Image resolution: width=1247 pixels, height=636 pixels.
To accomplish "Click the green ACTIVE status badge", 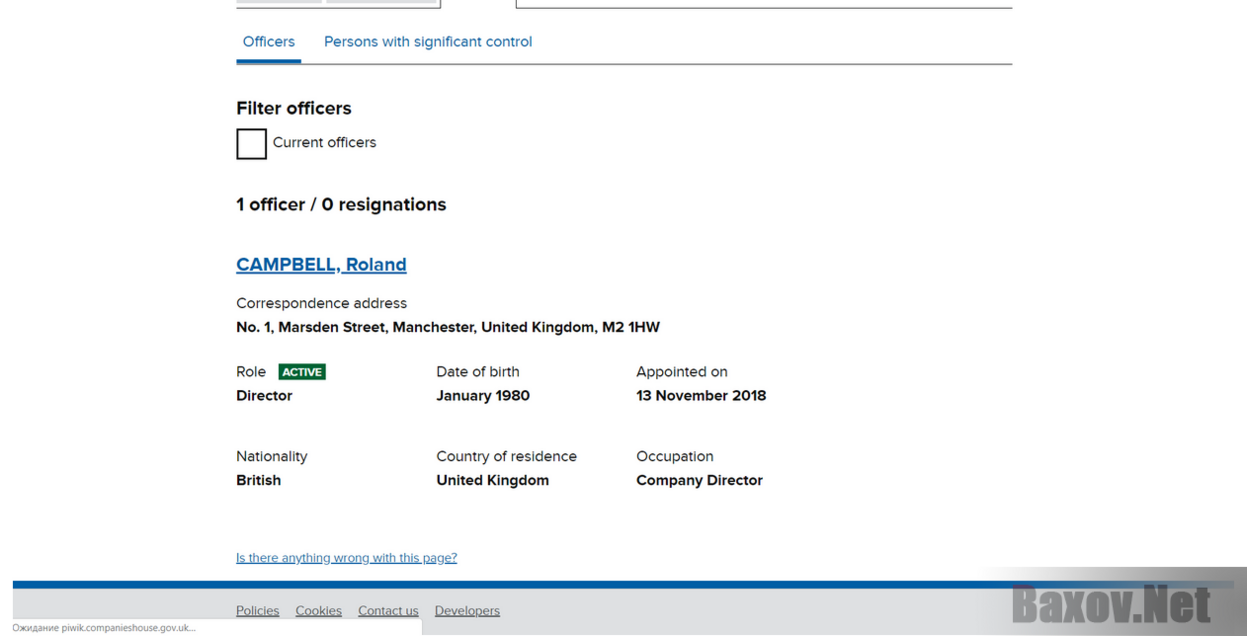I will [302, 372].
